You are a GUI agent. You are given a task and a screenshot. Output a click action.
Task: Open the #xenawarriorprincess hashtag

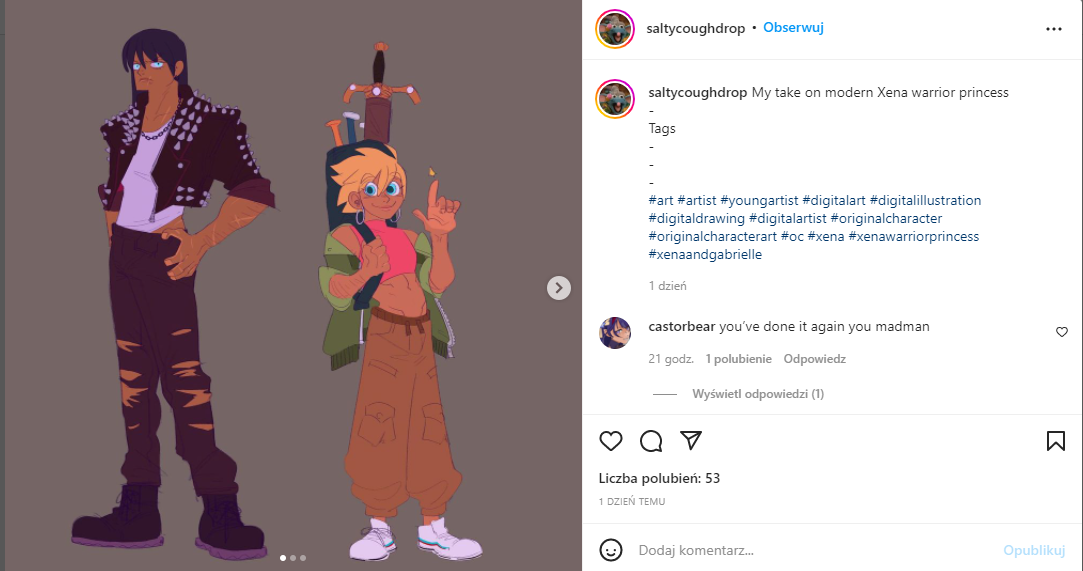click(913, 236)
